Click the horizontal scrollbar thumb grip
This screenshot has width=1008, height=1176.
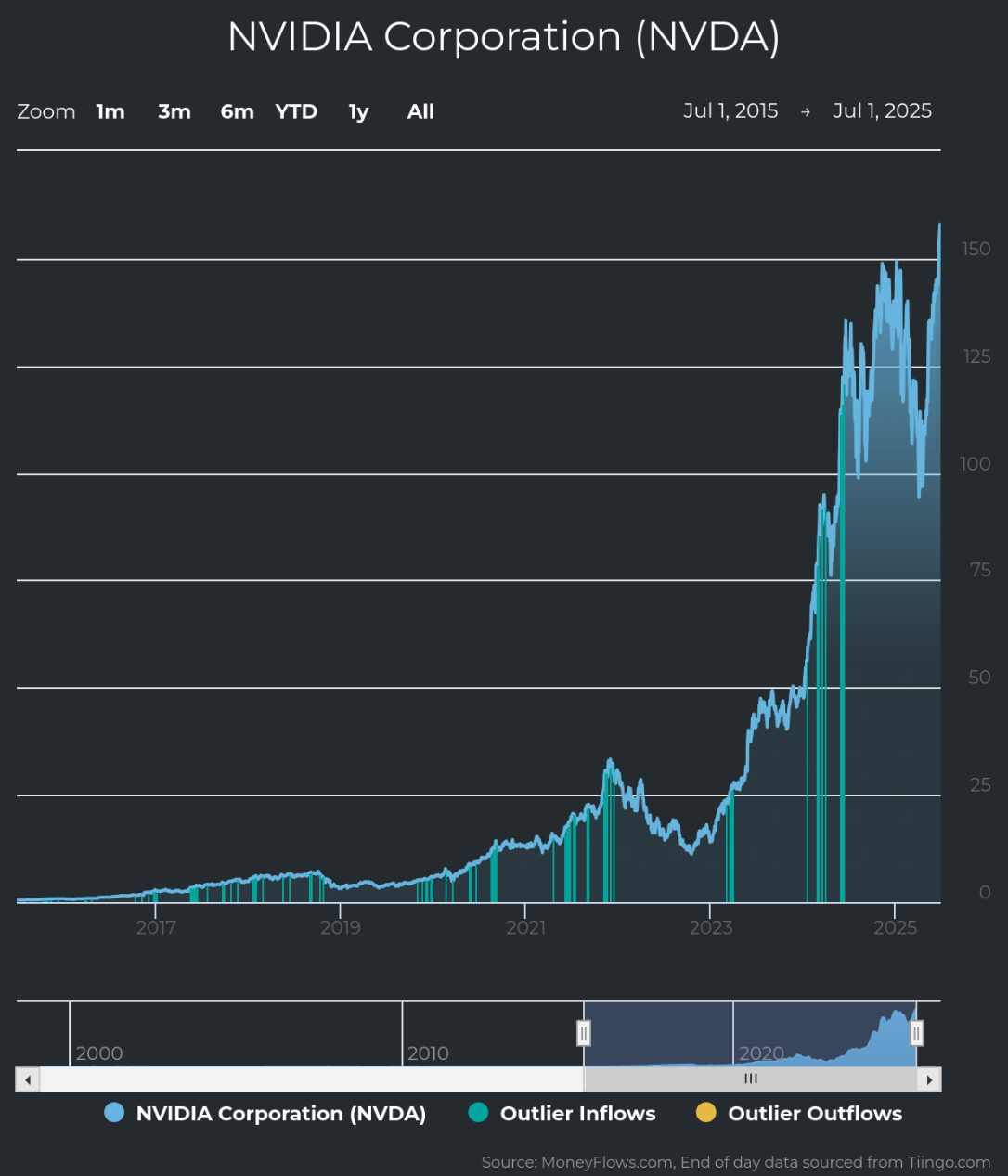[x=751, y=1079]
